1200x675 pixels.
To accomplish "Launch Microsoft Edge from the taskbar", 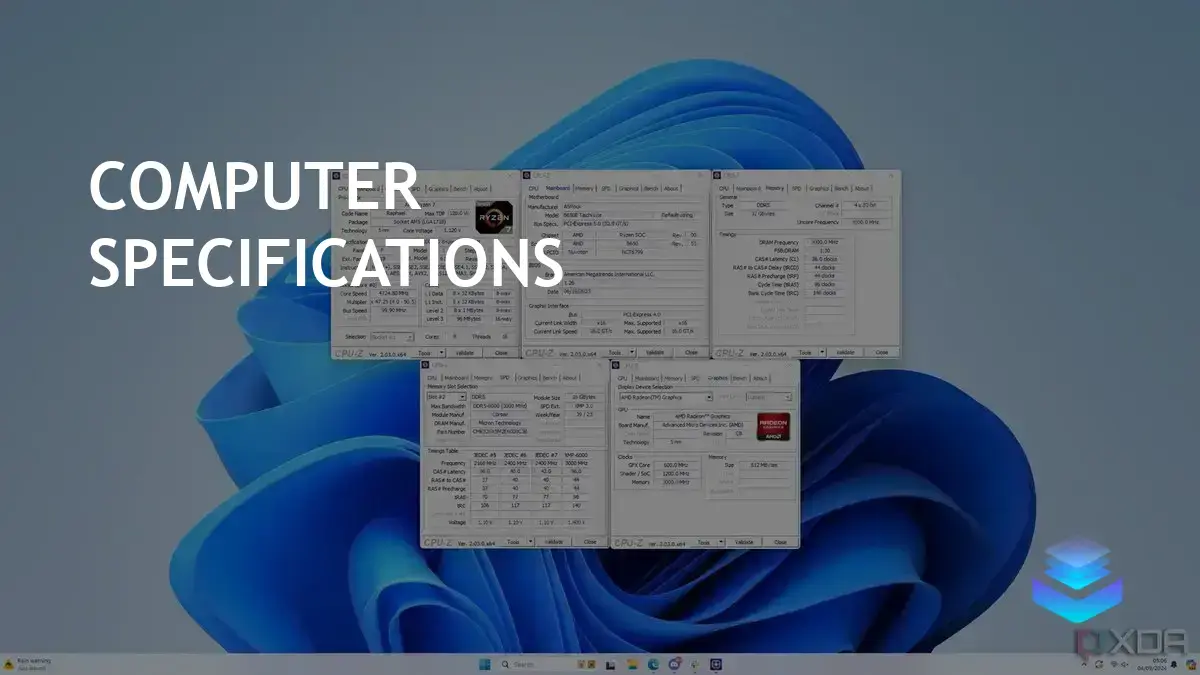I will coord(653,664).
